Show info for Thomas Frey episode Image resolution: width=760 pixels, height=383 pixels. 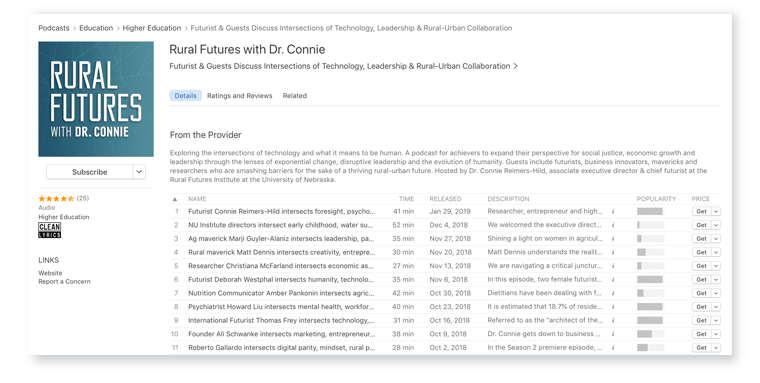tap(613, 320)
